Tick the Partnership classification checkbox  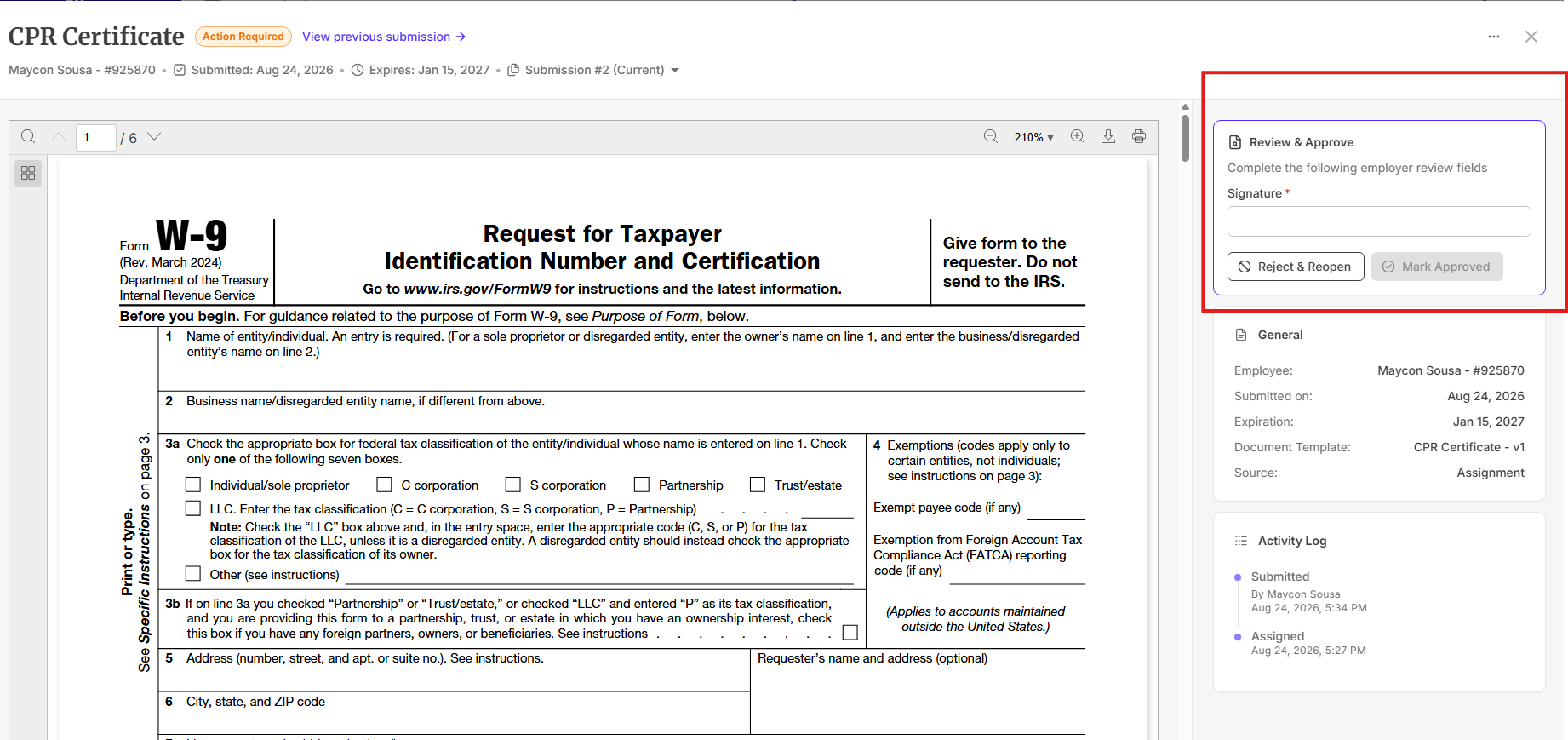tap(642, 485)
